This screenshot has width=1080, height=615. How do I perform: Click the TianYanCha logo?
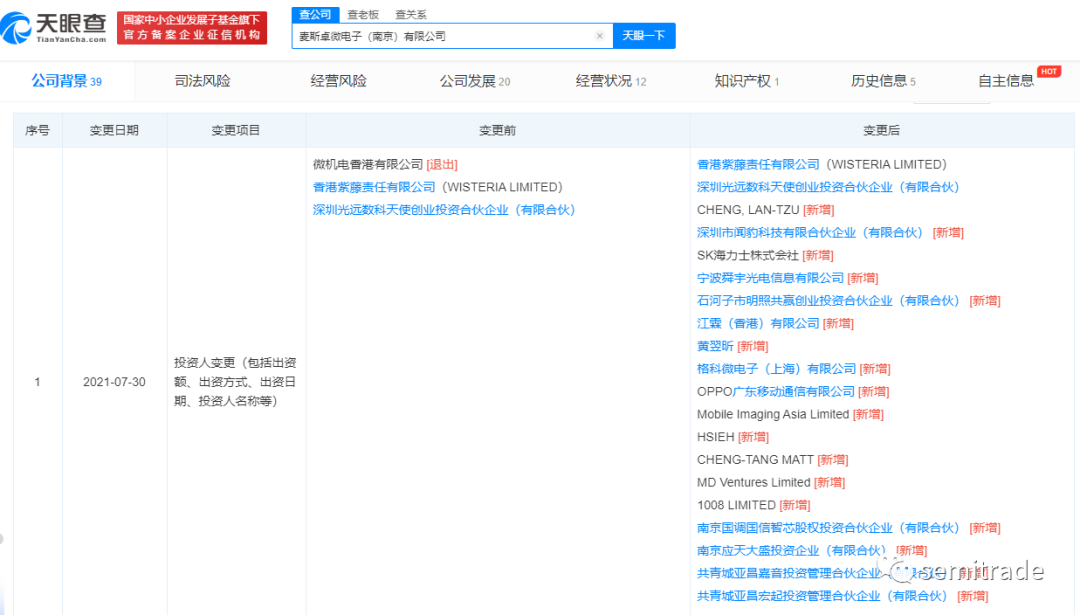click(54, 28)
